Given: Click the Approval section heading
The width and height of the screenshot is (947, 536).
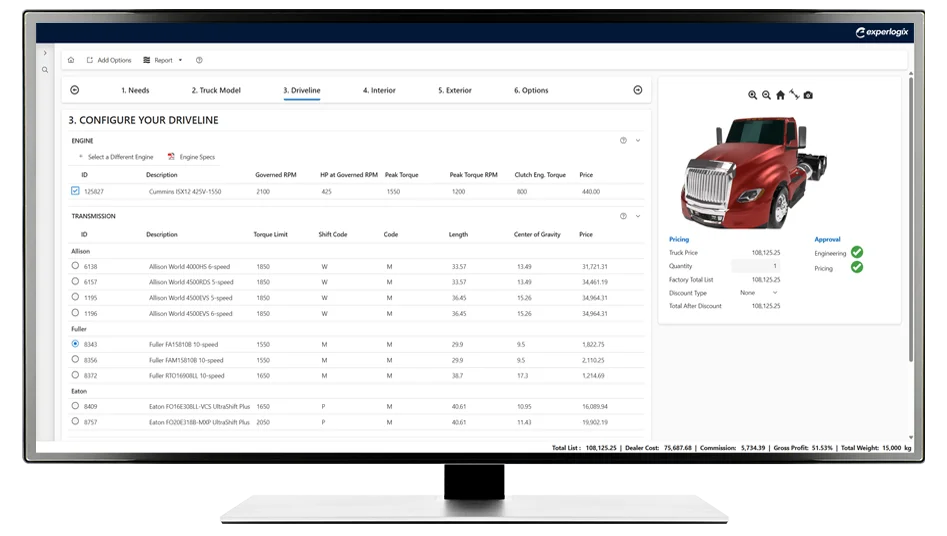Looking at the screenshot, I should (x=827, y=239).
